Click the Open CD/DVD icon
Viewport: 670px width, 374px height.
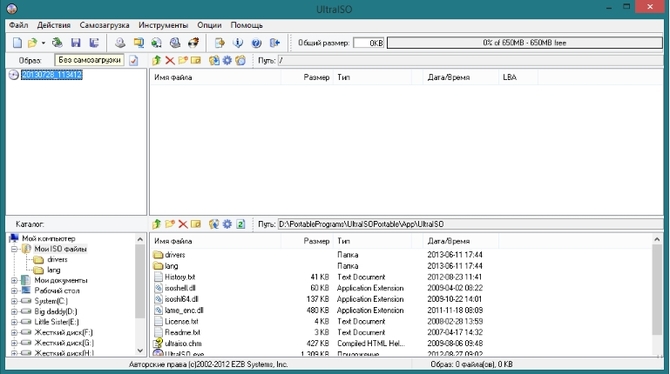click(x=57, y=43)
